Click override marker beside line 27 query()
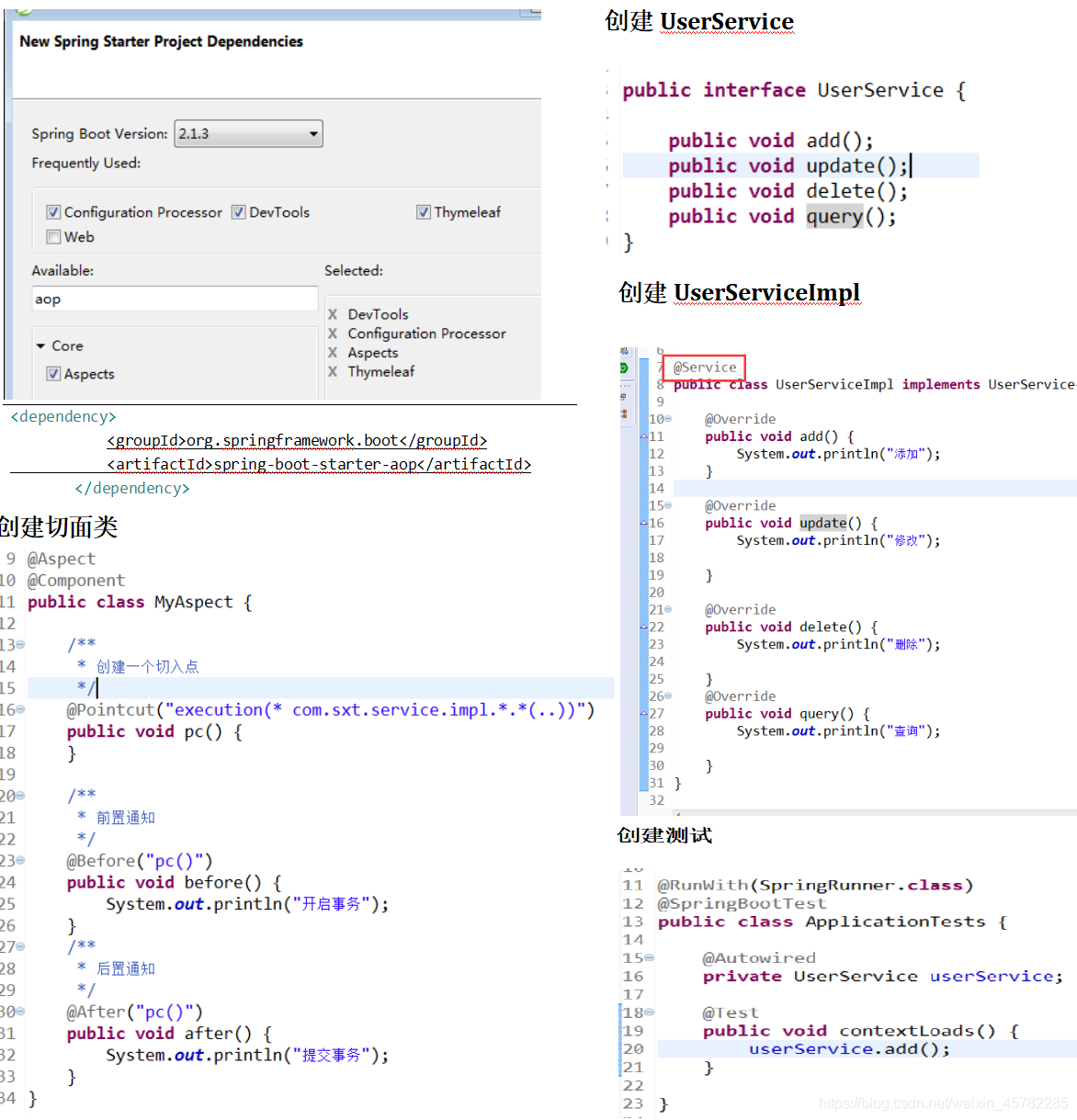The height and width of the screenshot is (1120, 1077). pos(644,713)
